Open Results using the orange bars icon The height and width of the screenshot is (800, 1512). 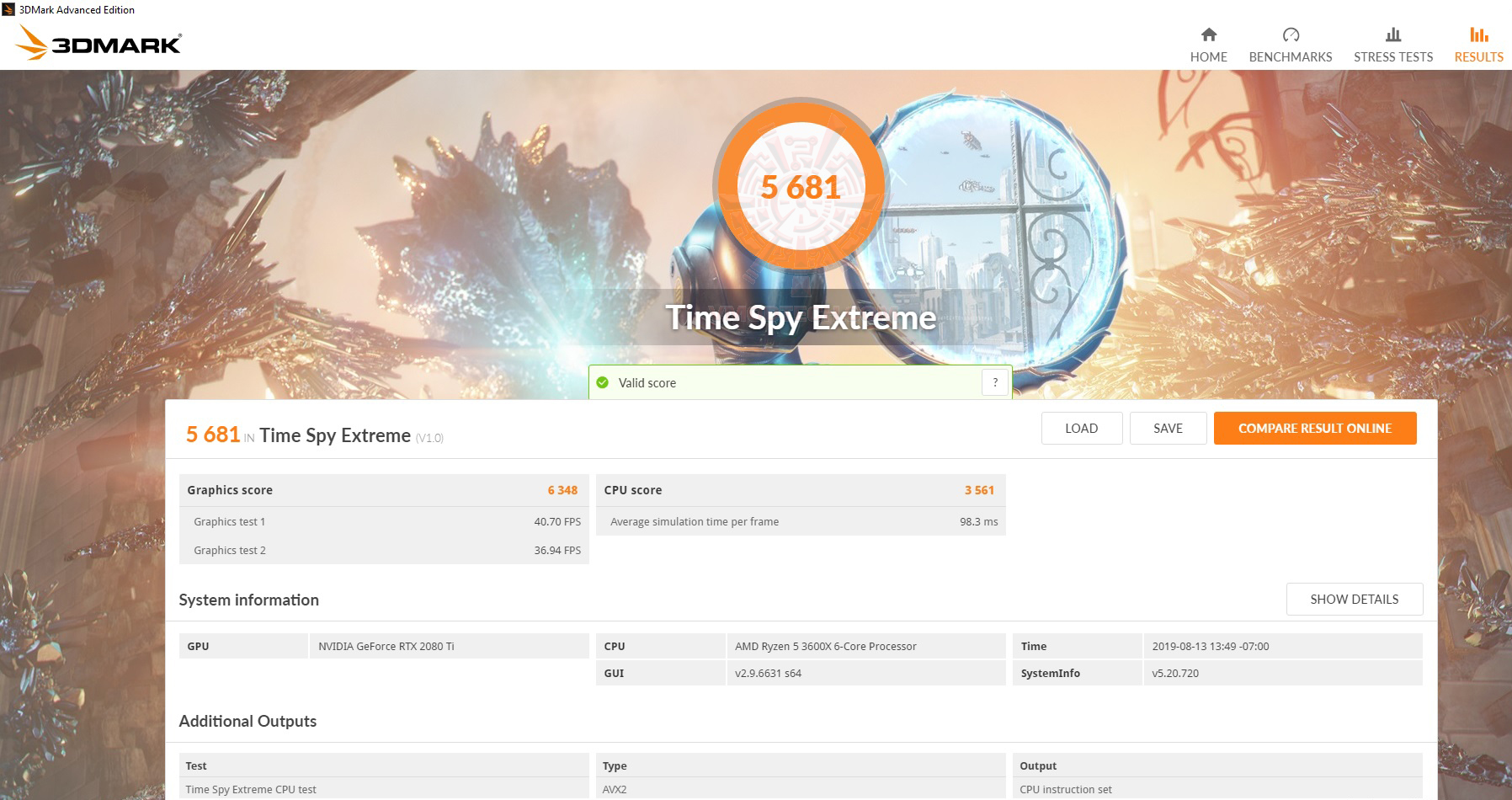coord(1477,35)
